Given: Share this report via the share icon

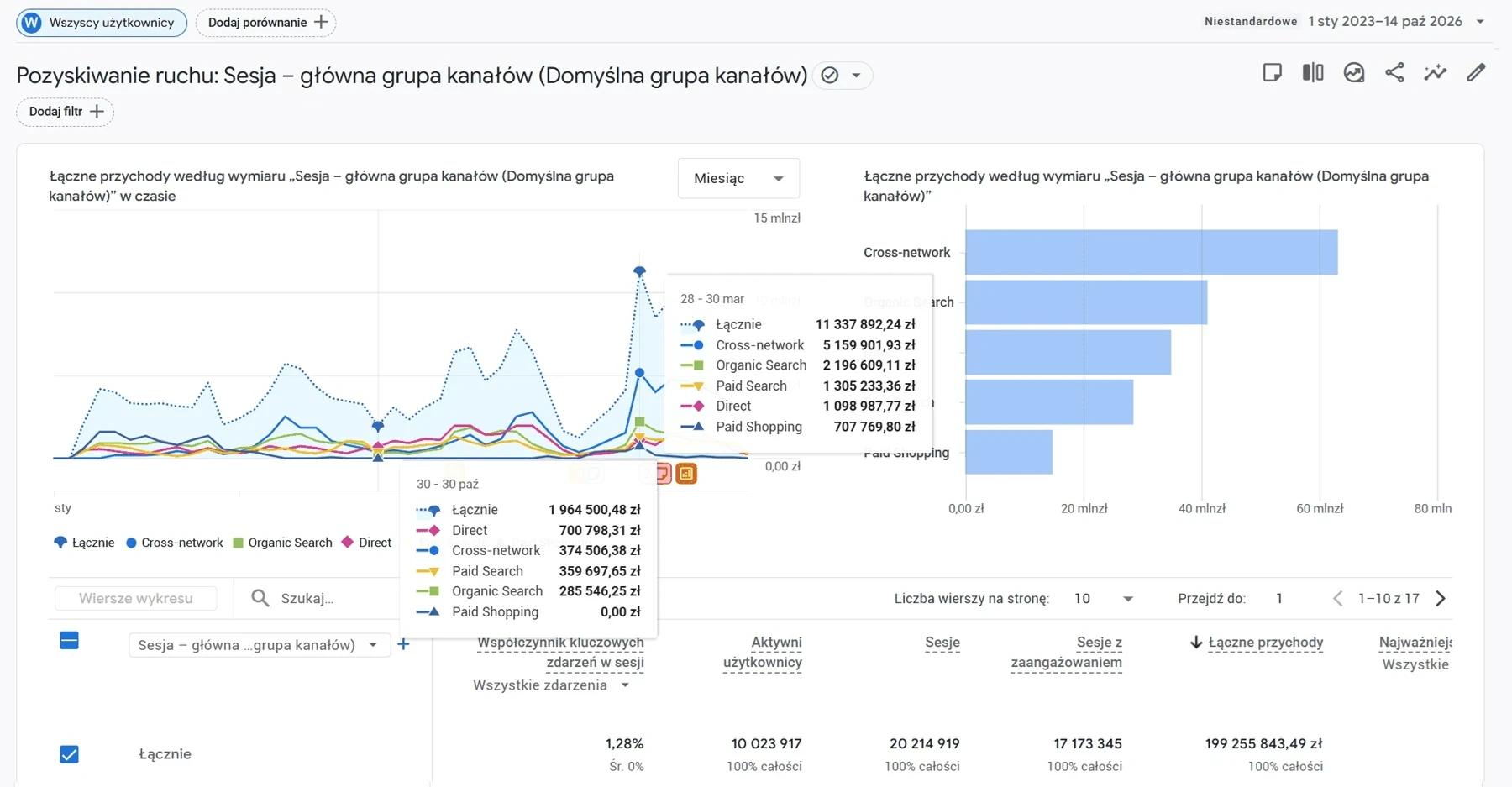Looking at the screenshot, I should [x=1394, y=73].
